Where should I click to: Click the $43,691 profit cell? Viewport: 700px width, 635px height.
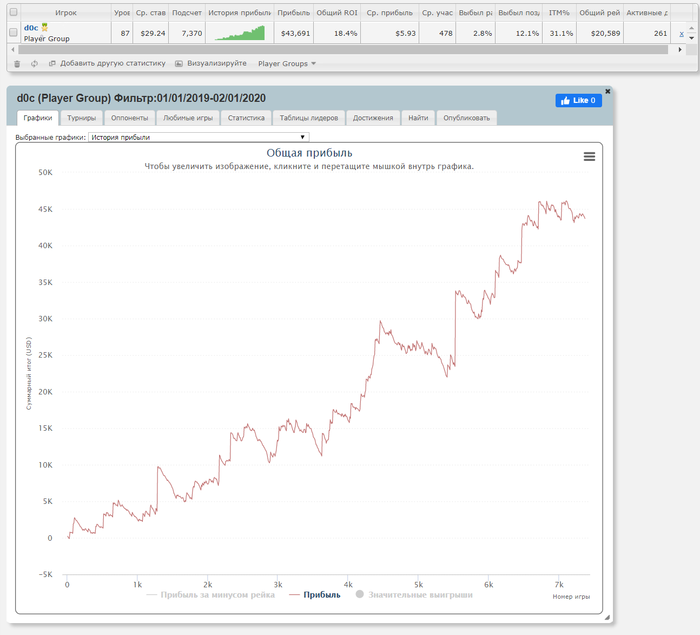click(x=296, y=33)
